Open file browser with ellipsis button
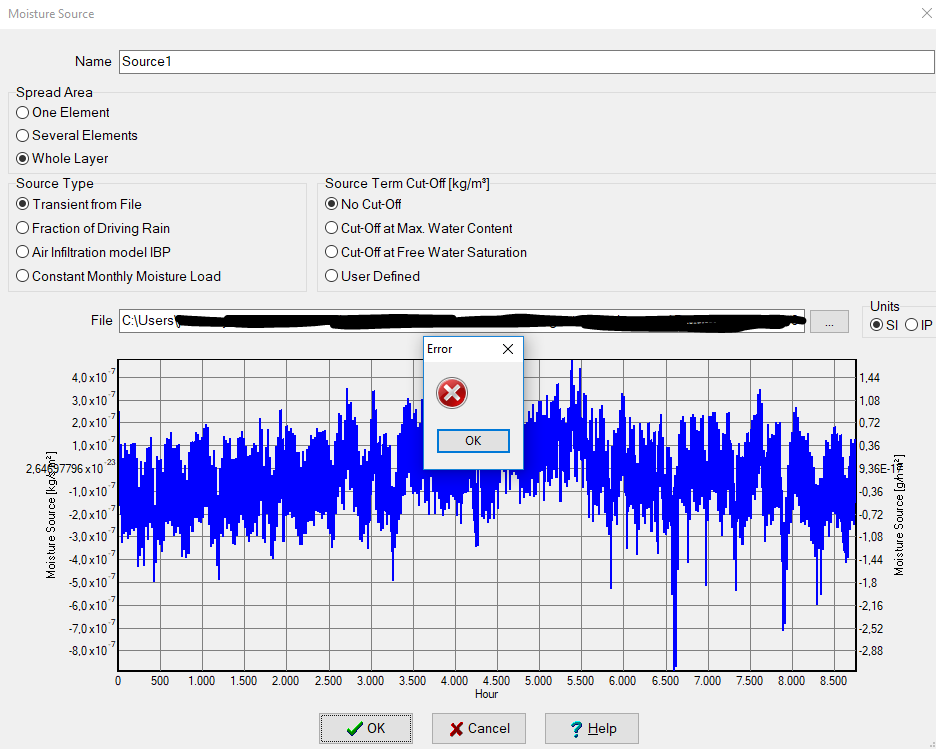Viewport: 936px width, 749px height. pyautogui.click(x=829, y=321)
